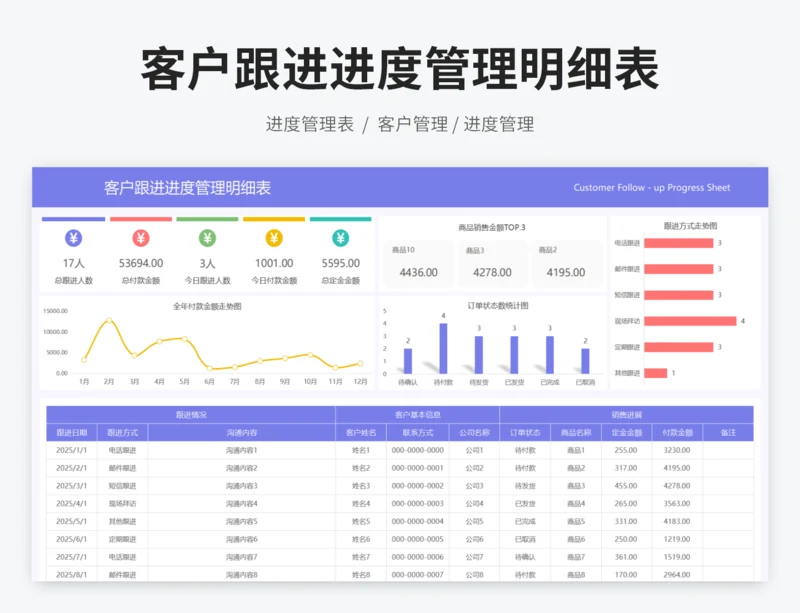This screenshot has height=613, width=800.
Task: Click the 商品销售金额TOP.3 heading
Action: 492,227
